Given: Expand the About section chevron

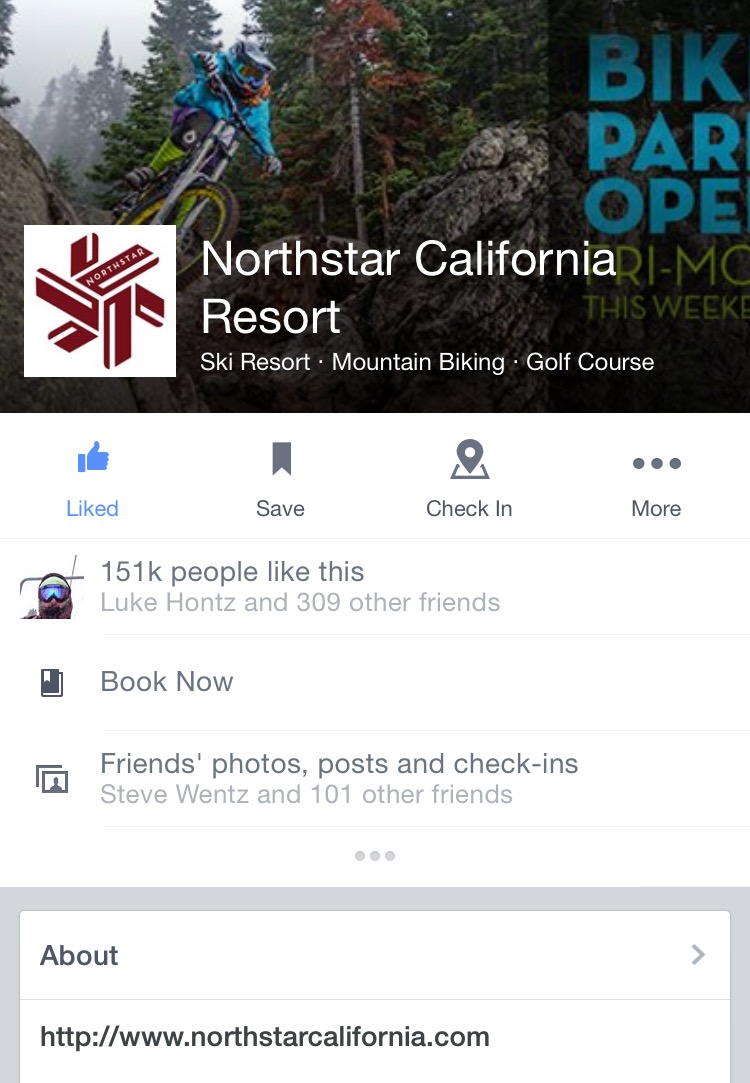Looking at the screenshot, I should (698, 955).
